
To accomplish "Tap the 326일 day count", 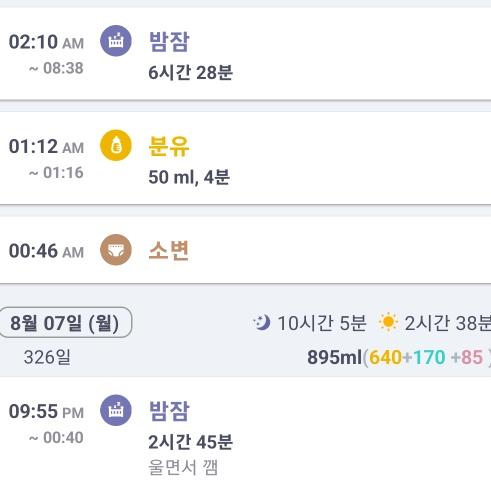I will click(x=47, y=357).
